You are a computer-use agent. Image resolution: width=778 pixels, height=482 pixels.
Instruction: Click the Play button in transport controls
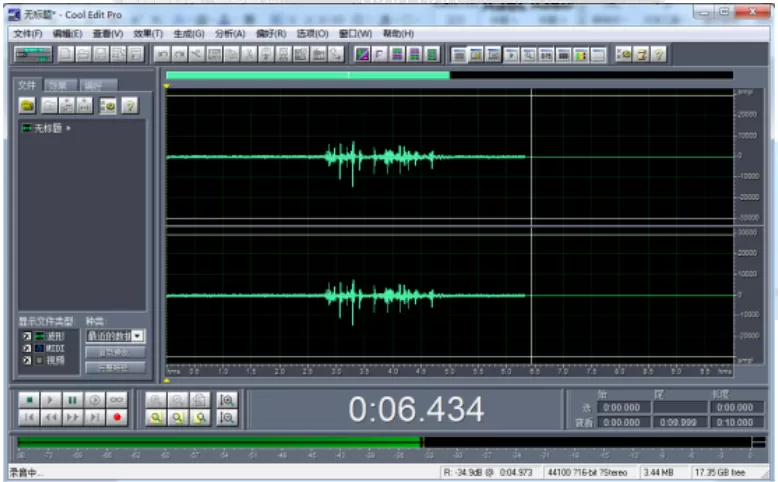point(50,400)
